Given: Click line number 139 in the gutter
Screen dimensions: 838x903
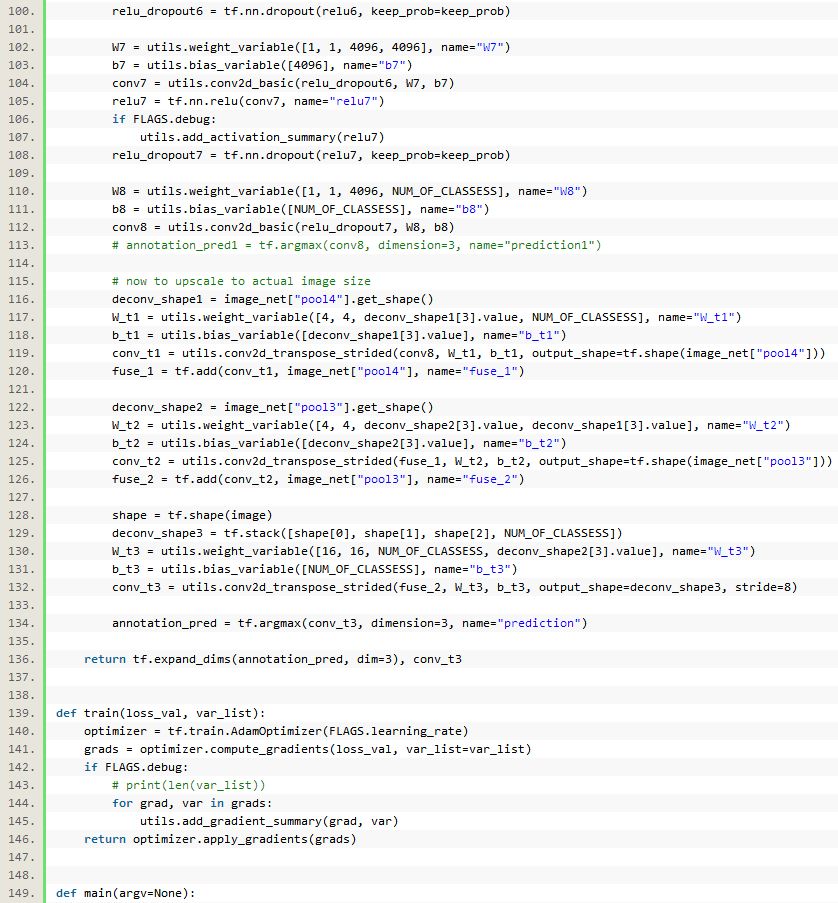Looking at the screenshot, I should click(x=21, y=713).
